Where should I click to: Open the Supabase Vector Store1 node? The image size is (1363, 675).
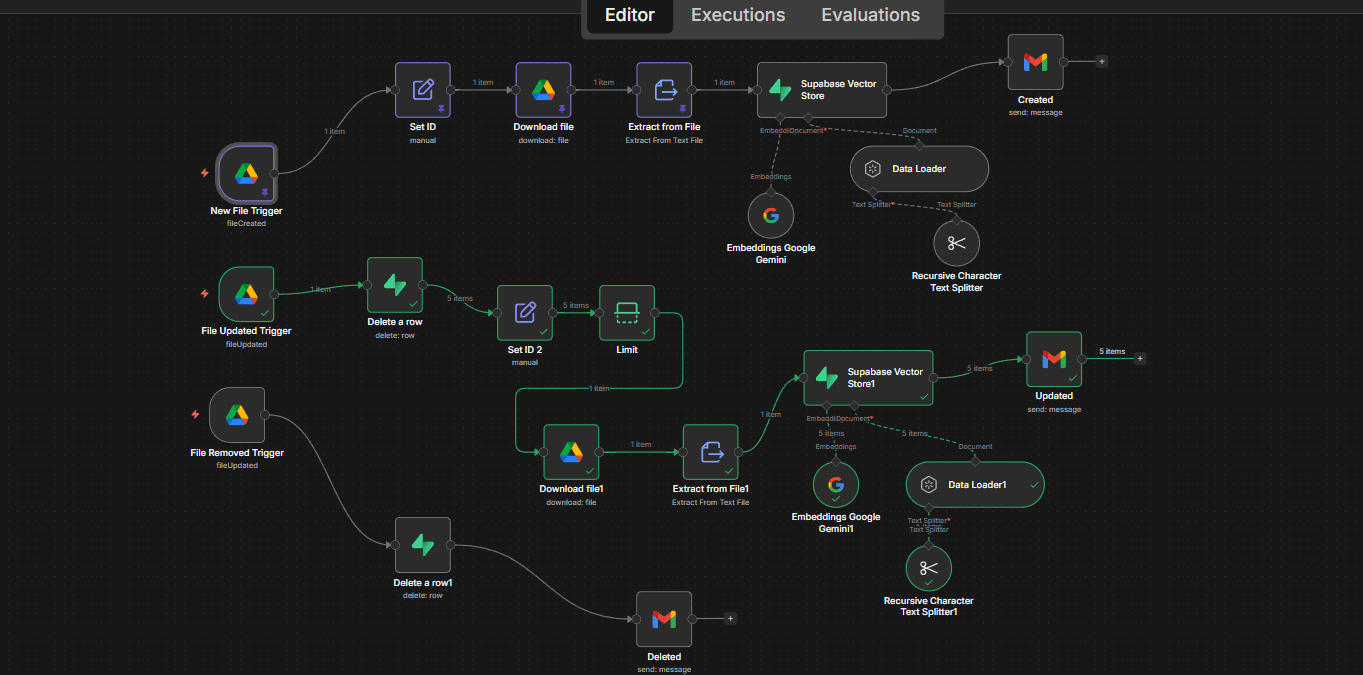pyautogui.click(x=868, y=378)
